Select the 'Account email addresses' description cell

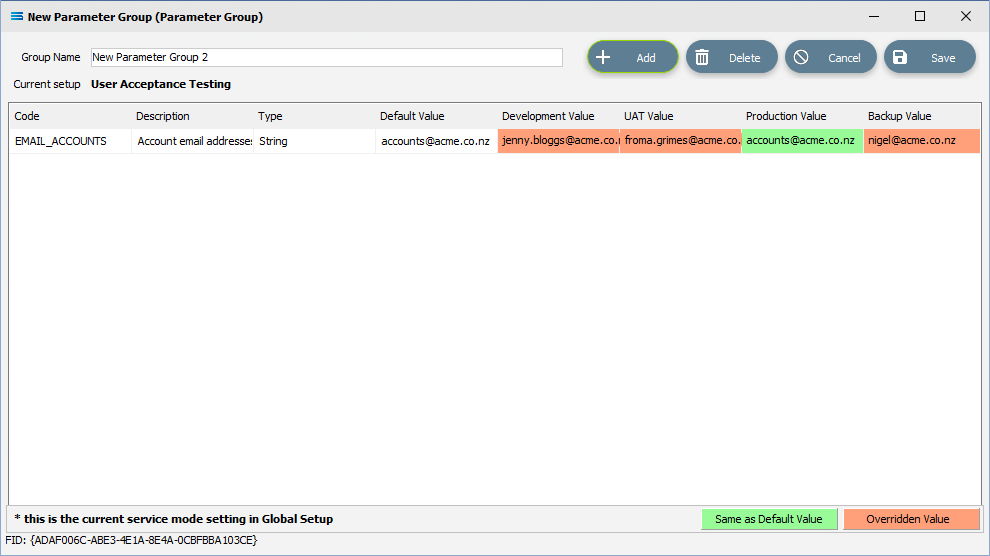[x=192, y=141]
